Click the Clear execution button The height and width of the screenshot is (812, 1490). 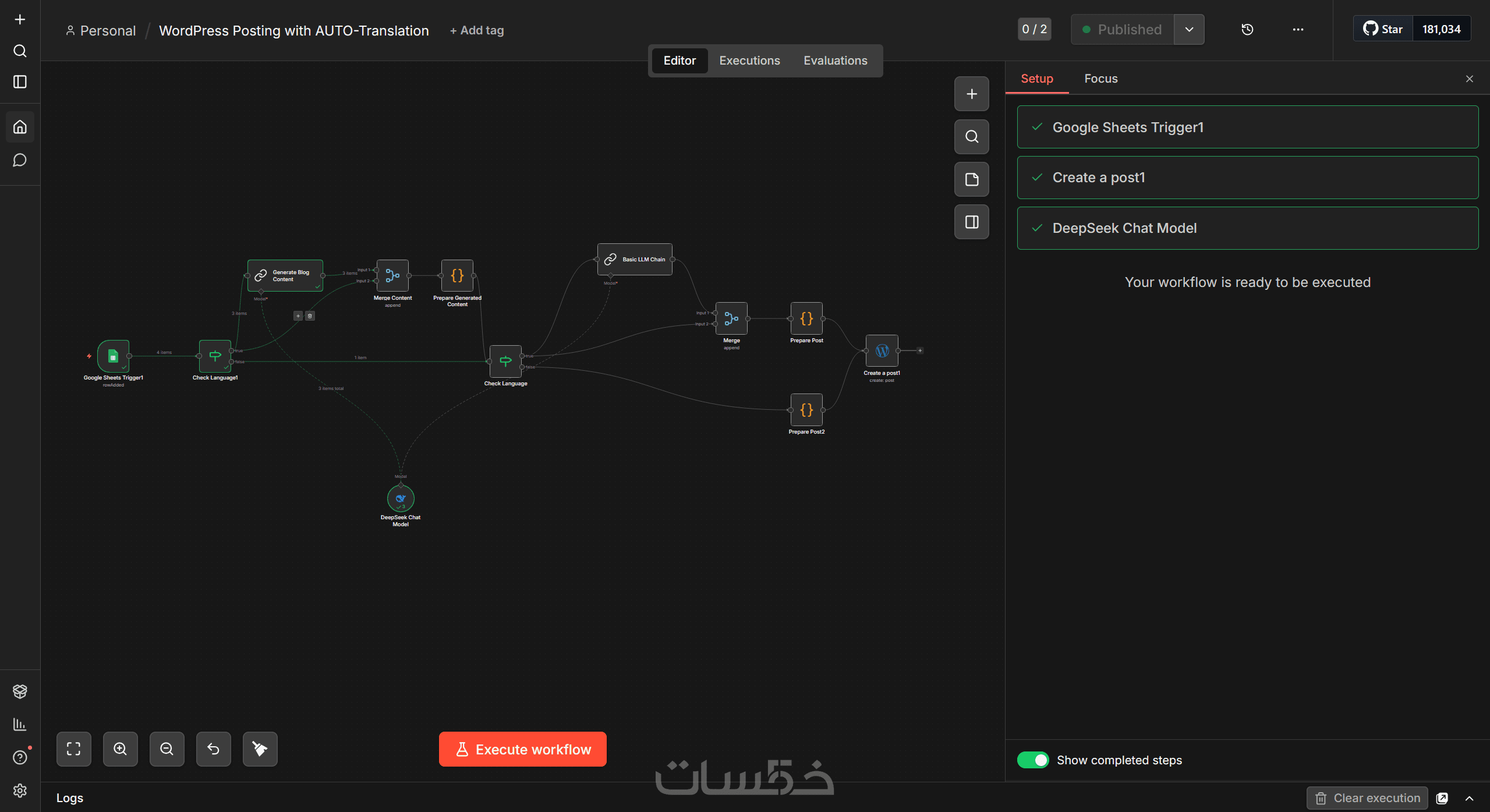pos(1367,798)
